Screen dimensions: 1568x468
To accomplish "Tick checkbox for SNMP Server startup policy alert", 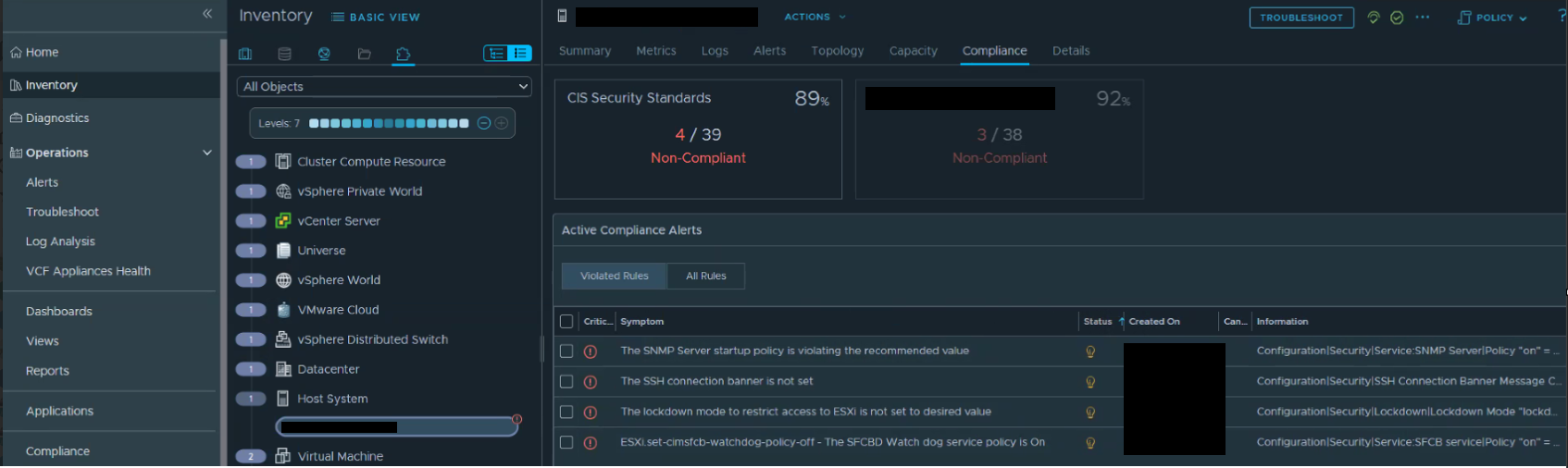I will [566, 351].
